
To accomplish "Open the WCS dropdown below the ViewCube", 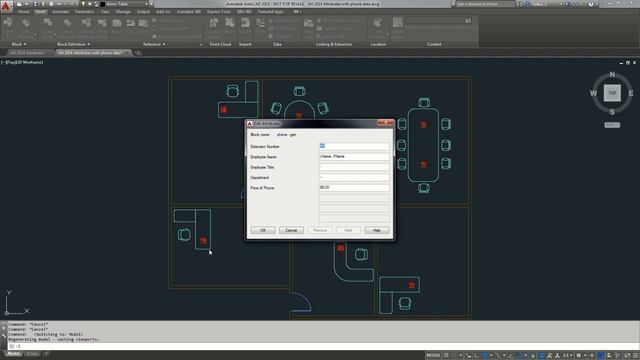I will (x=612, y=125).
